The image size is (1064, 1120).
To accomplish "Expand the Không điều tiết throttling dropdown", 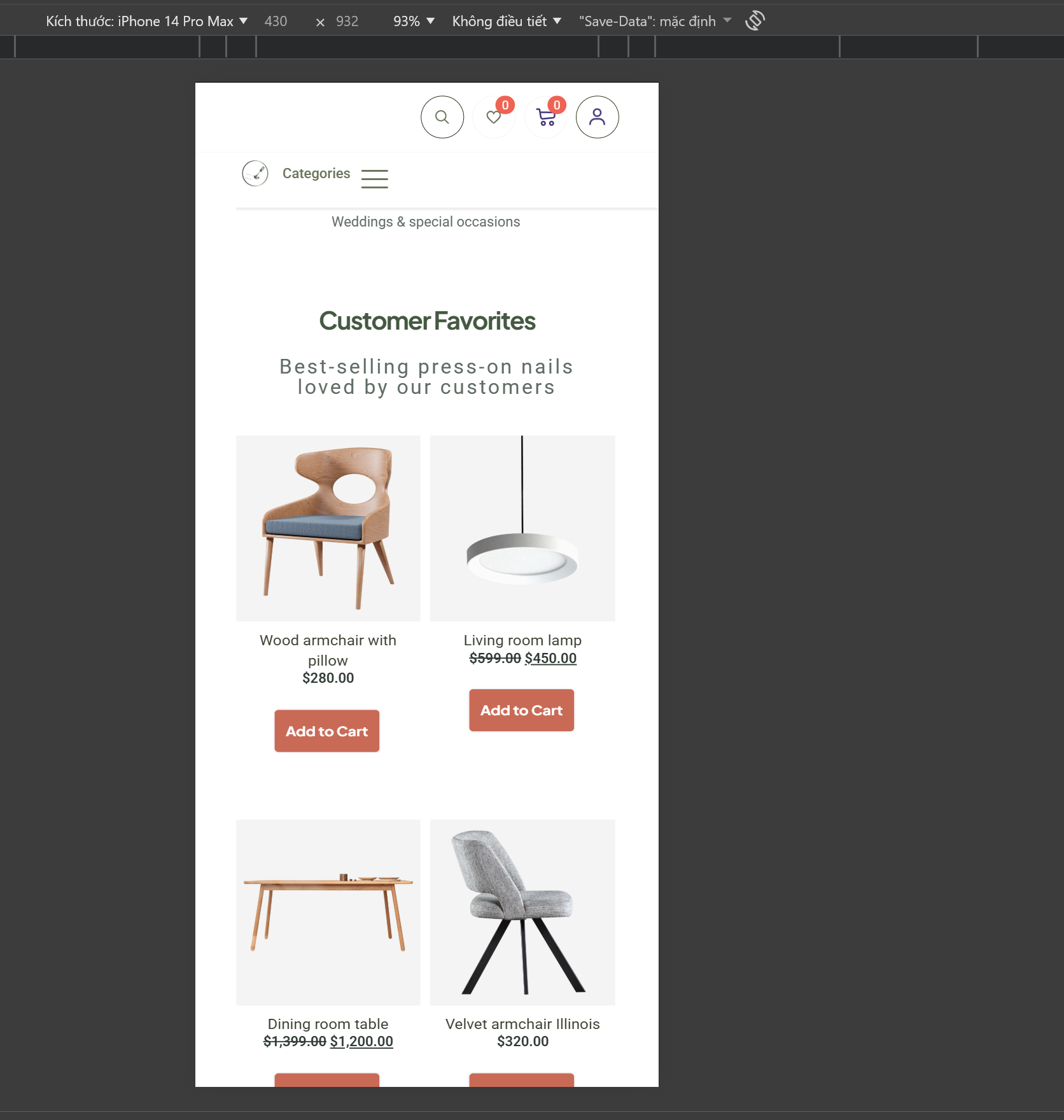I will (x=507, y=21).
